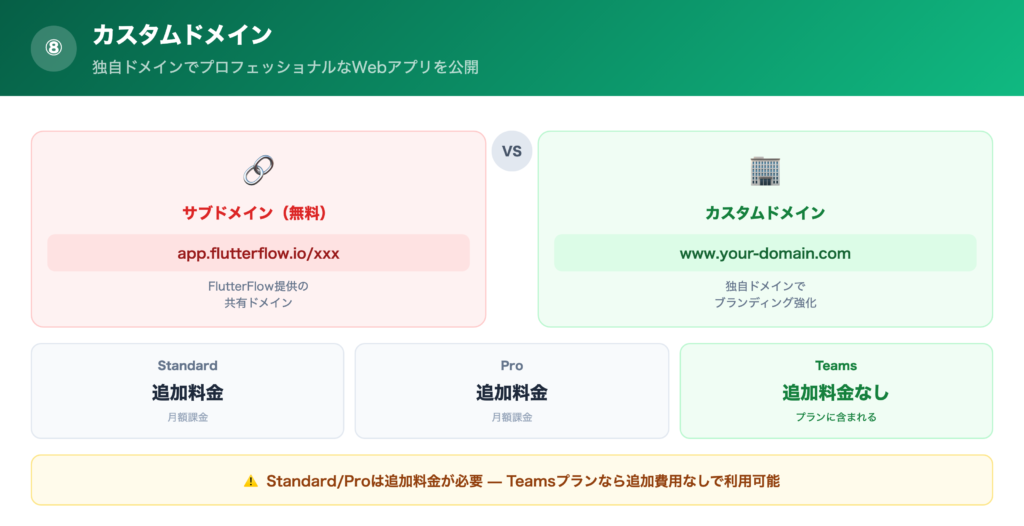Click the VS circle badge
This screenshot has height=526, width=1024.
coord(512,151)
